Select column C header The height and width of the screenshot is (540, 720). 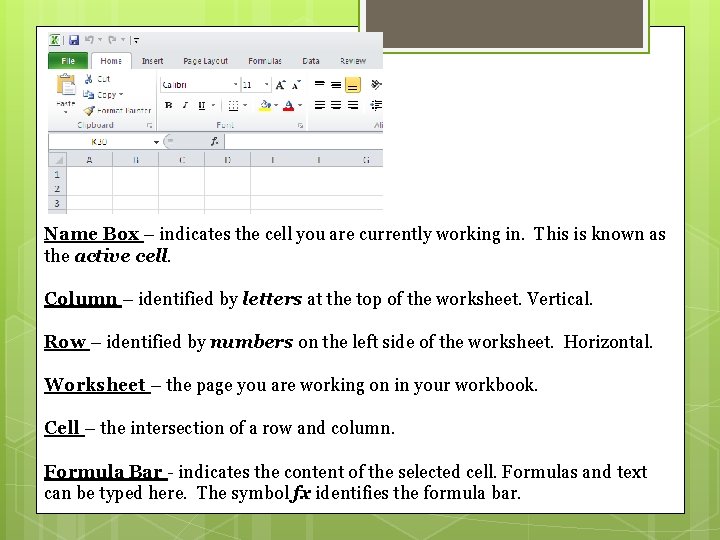pyautogui.click(x=181, y=160)
